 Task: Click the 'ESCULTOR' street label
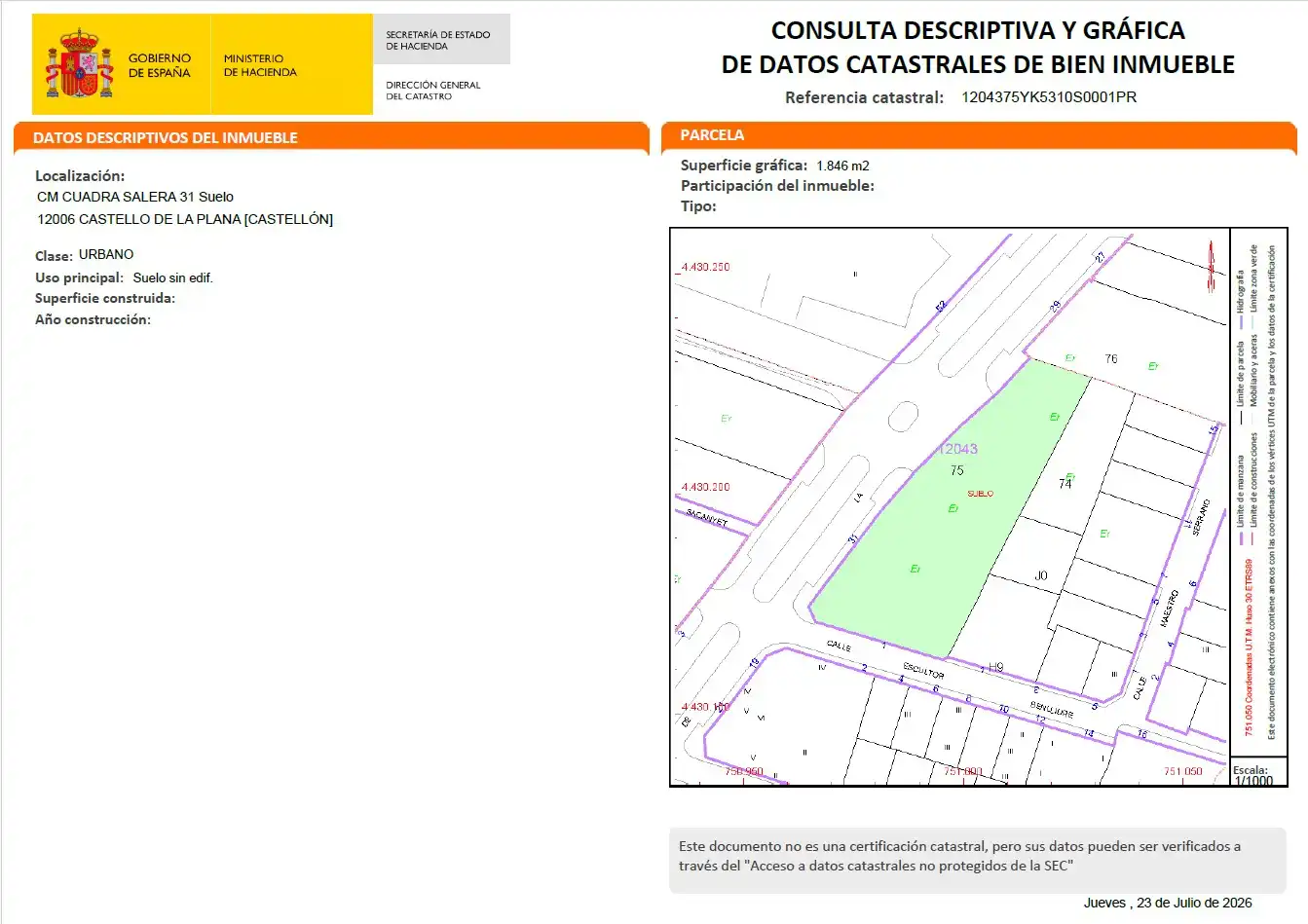[923, 671]
